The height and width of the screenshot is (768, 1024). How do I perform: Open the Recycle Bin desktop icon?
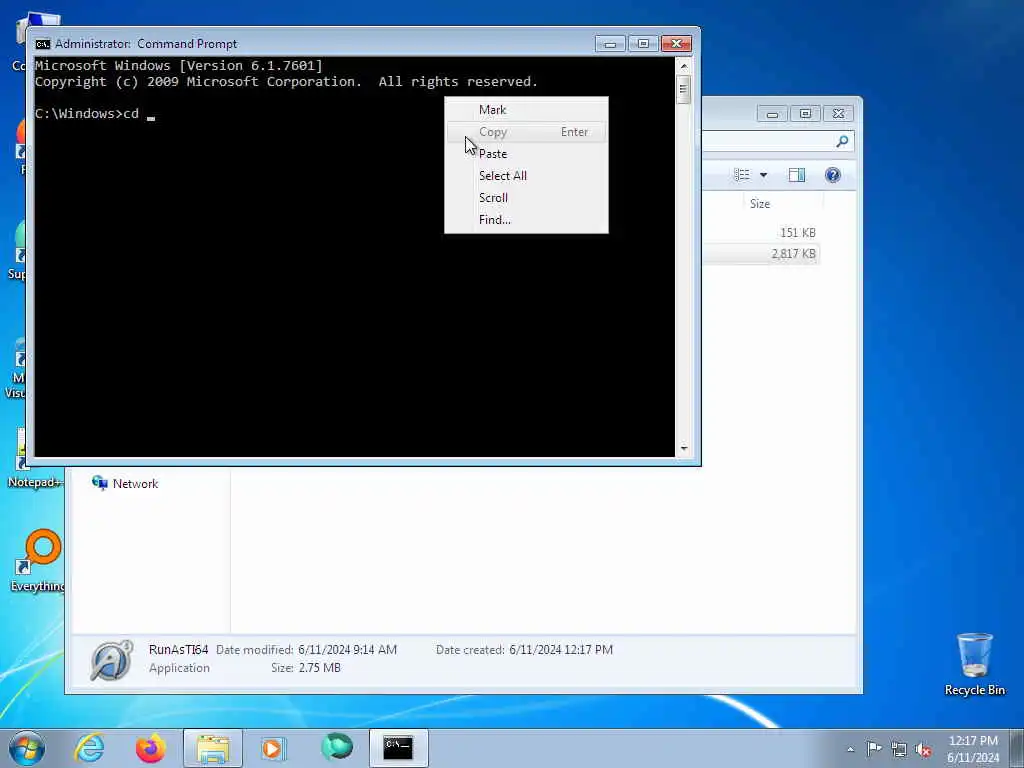click(x=974, y=664)
